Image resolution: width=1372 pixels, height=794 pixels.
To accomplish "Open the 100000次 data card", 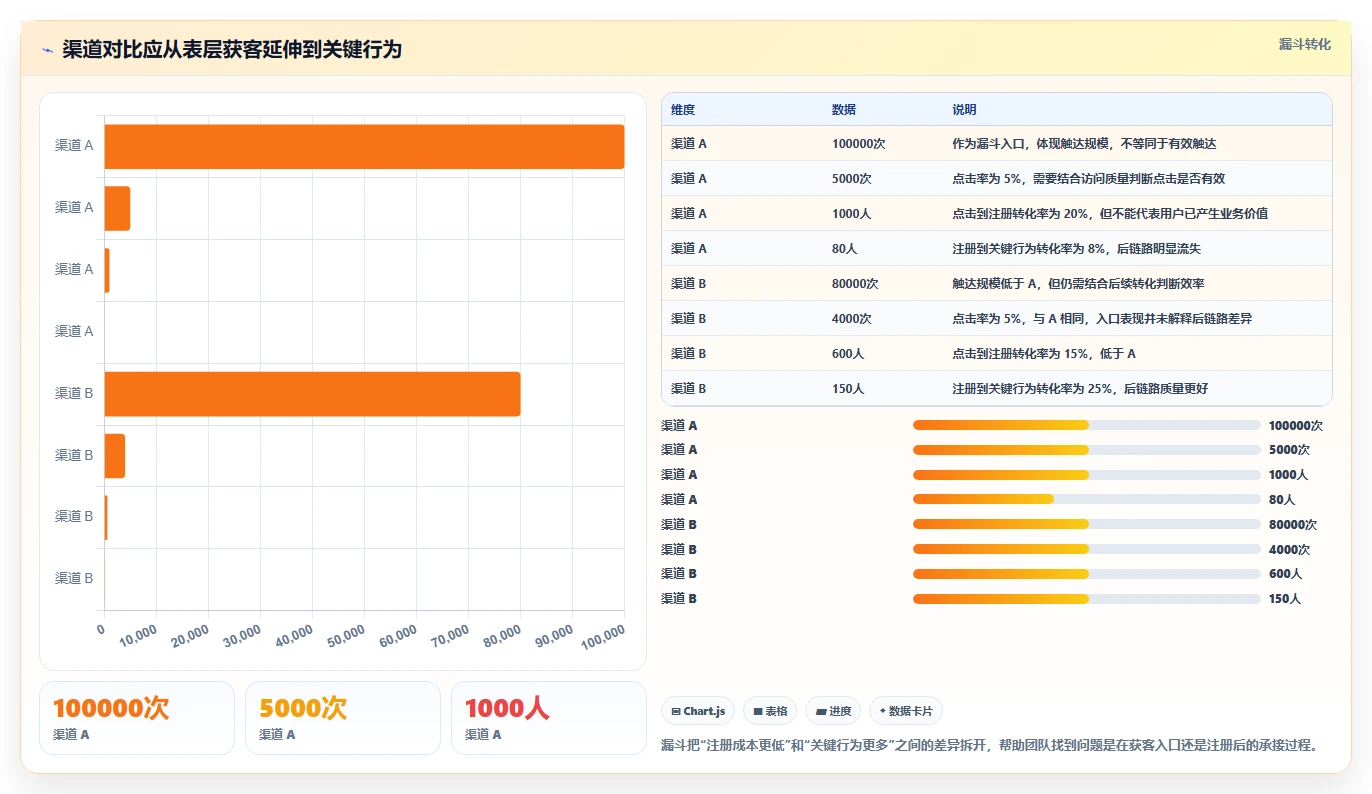I will click(137, 718).
